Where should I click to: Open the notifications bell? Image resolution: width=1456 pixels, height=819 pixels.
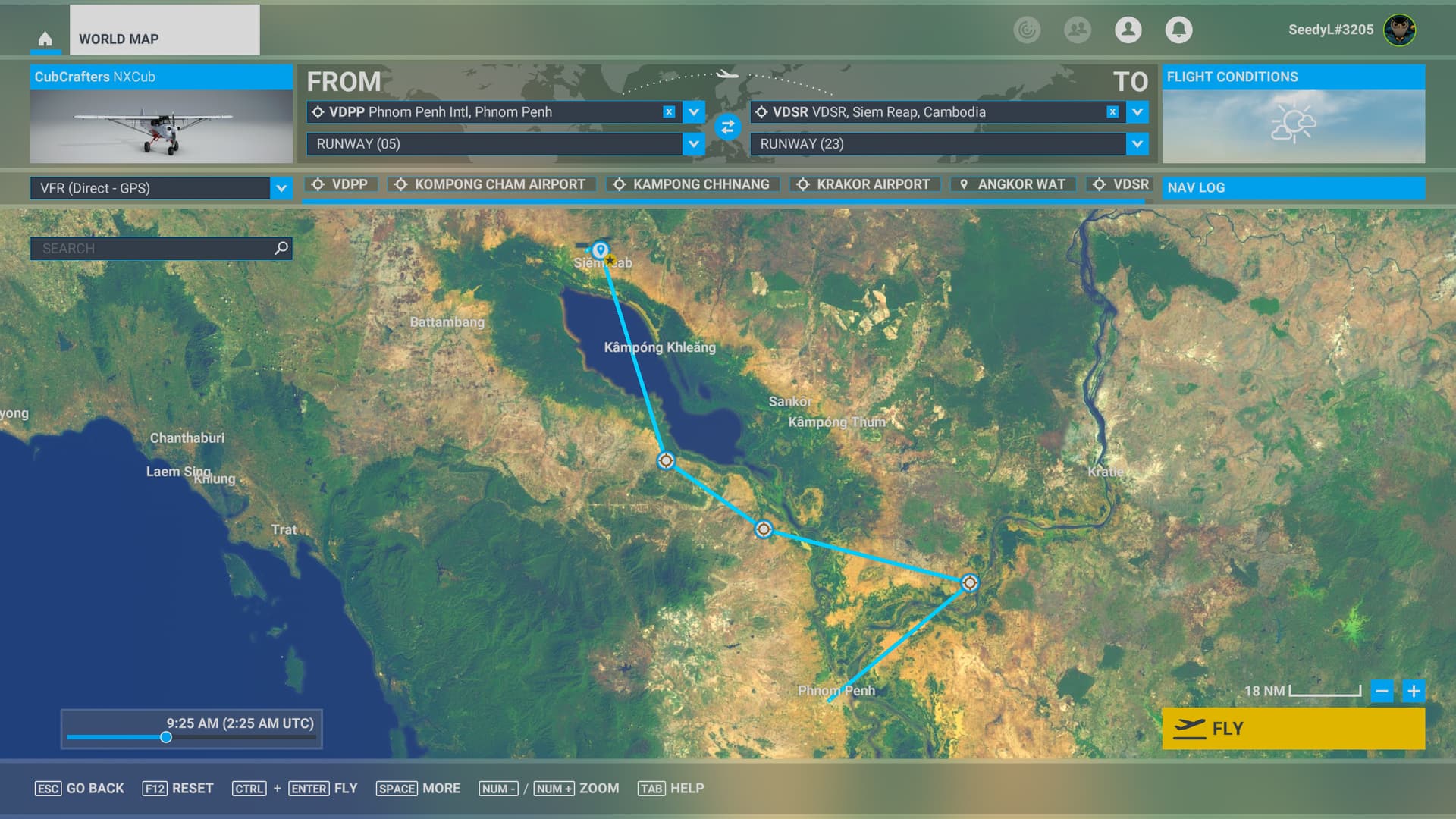(1178, 30)
